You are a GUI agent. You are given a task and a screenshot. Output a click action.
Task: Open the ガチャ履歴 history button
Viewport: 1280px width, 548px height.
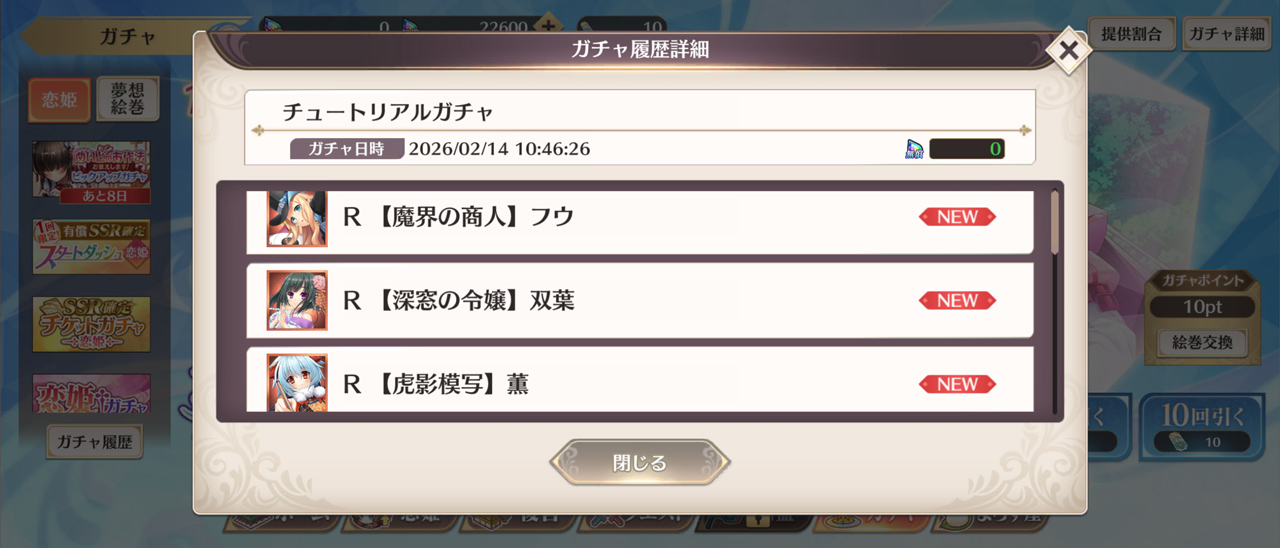[x=94, y=441]
